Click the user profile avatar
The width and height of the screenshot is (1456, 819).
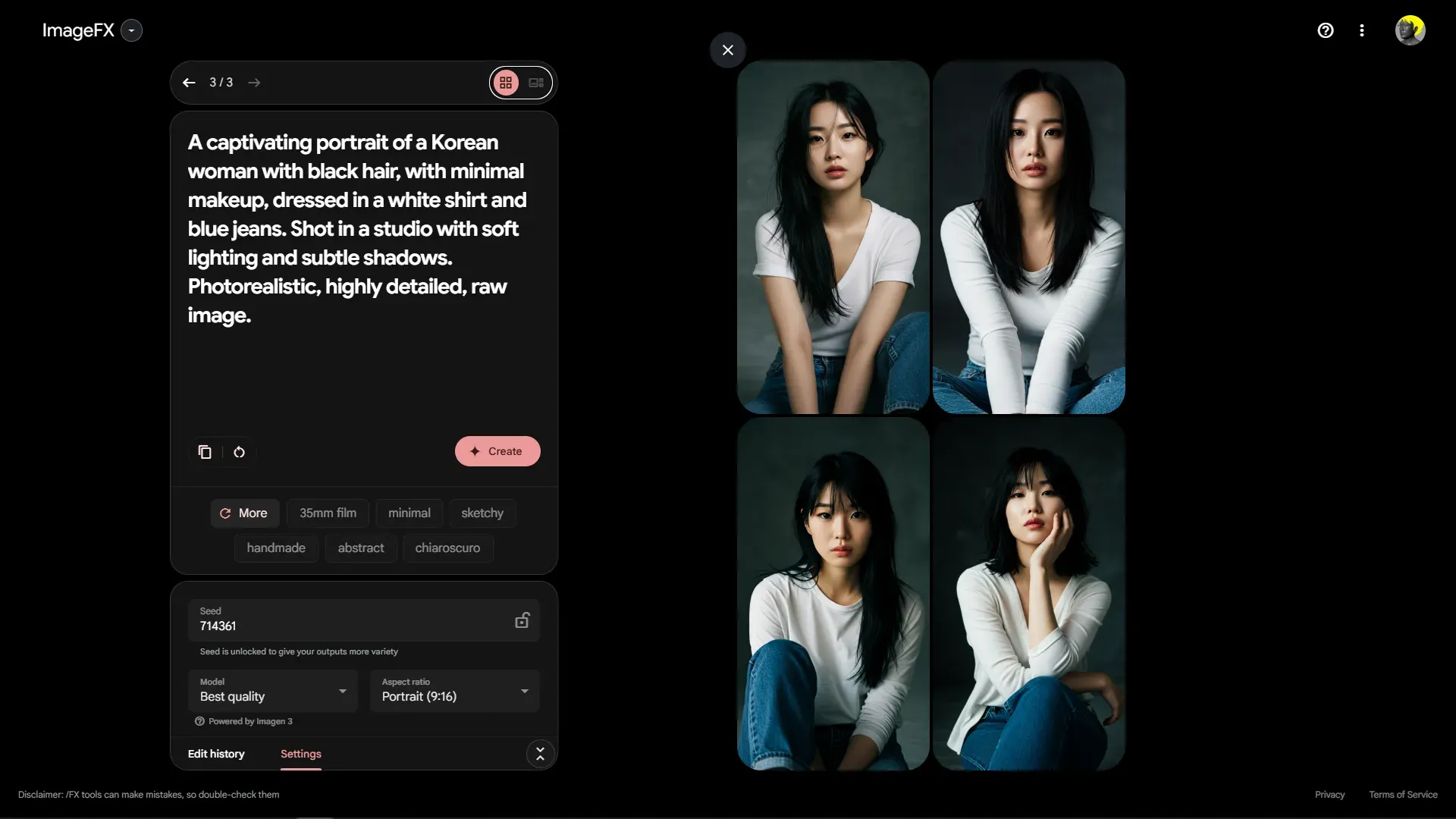pyautogui.click(x=1410, y=30)
